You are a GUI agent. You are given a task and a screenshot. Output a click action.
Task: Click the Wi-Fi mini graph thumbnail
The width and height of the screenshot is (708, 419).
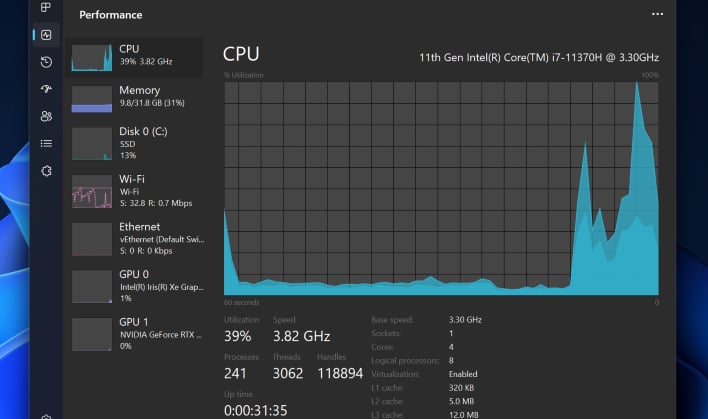tap(92, 191)
